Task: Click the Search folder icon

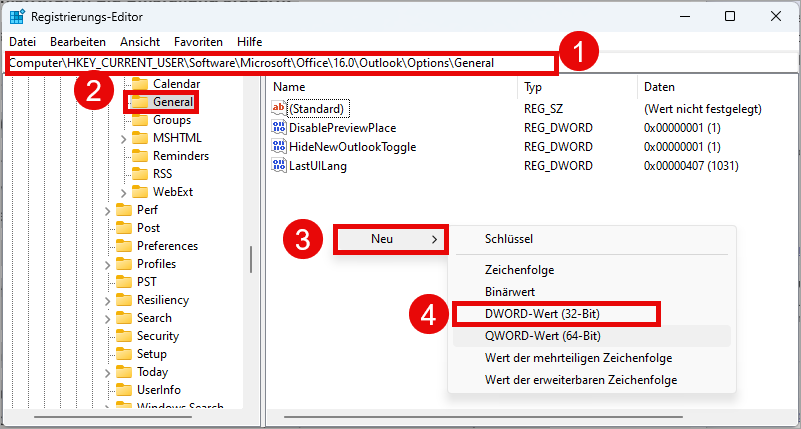Action: coord(124,318)
